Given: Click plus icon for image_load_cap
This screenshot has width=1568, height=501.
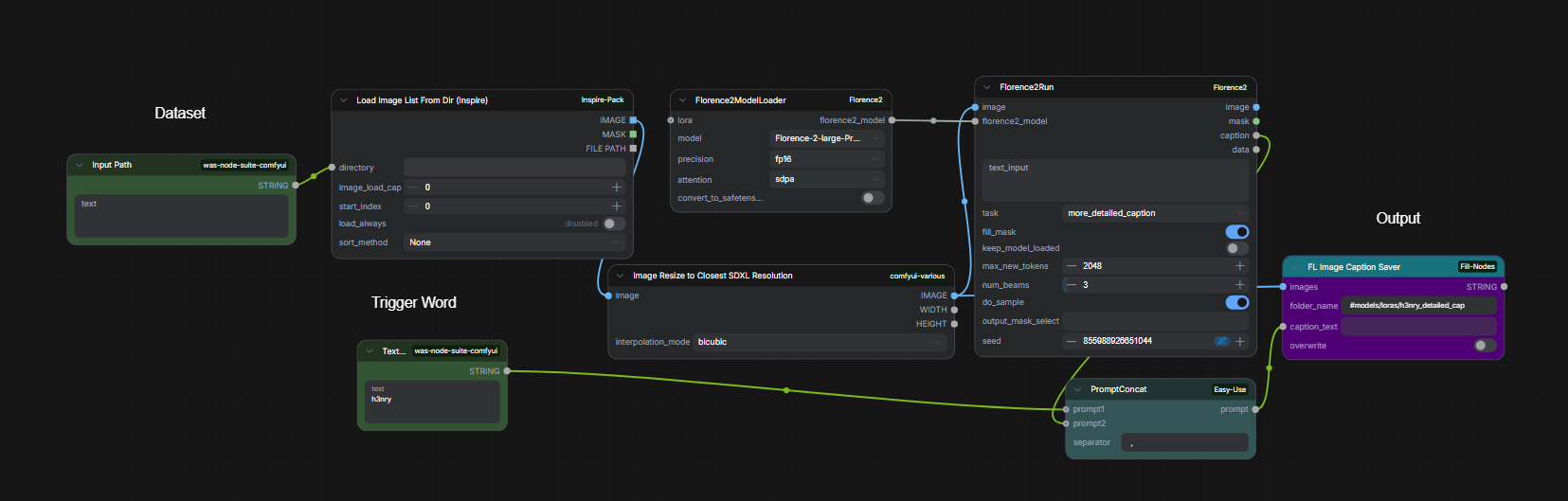Looking at the screenshot, I should point(616,188).
